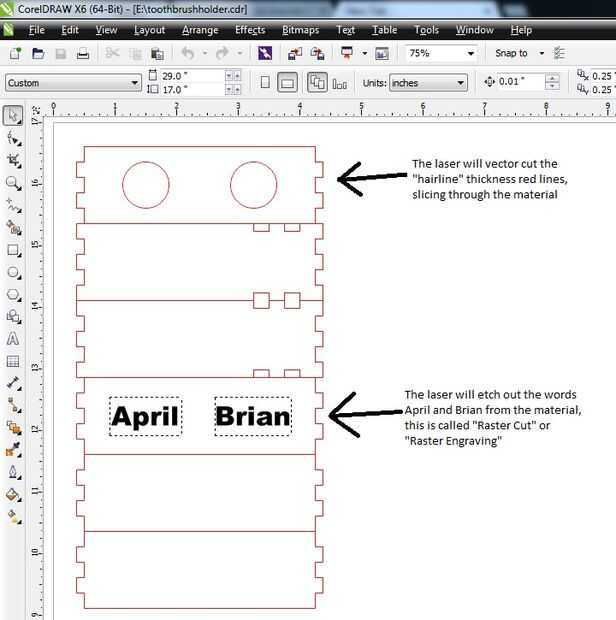616x620 pixels.
Task: Set page to Portrait orientation
Action: pos(265,83)
